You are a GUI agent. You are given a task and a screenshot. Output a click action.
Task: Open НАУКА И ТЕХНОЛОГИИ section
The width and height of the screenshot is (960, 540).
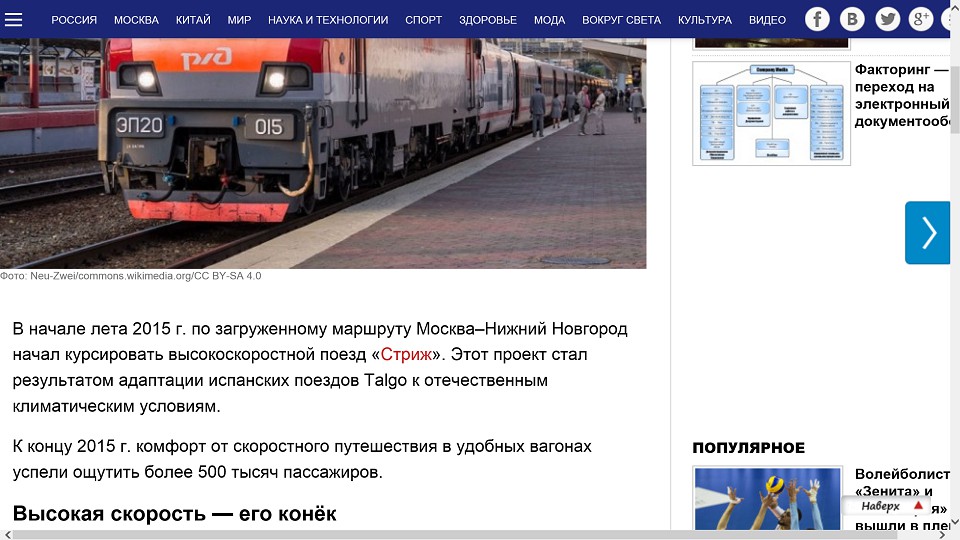pyautogui.click(x=328, y=20)
